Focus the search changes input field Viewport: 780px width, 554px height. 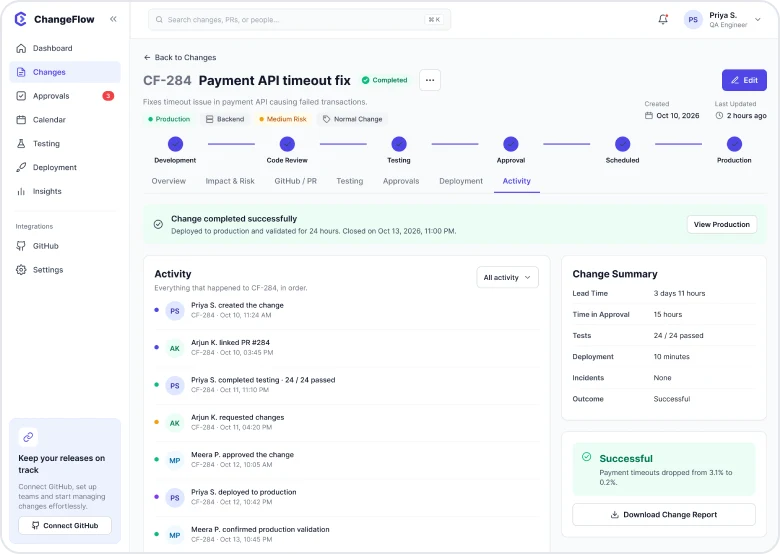299,20
